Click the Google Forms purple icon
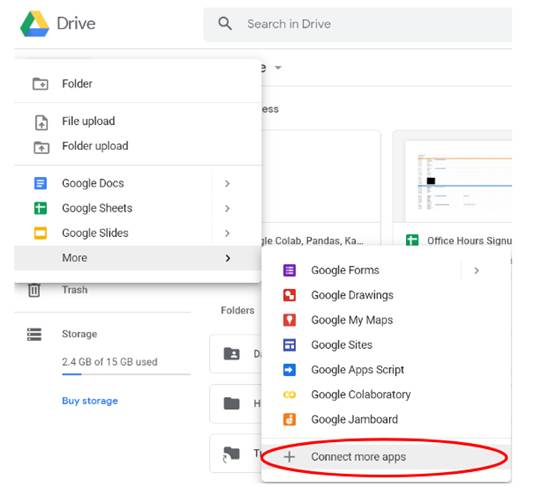This screenshot has width=549, height=495. click(x=289, y=270)
